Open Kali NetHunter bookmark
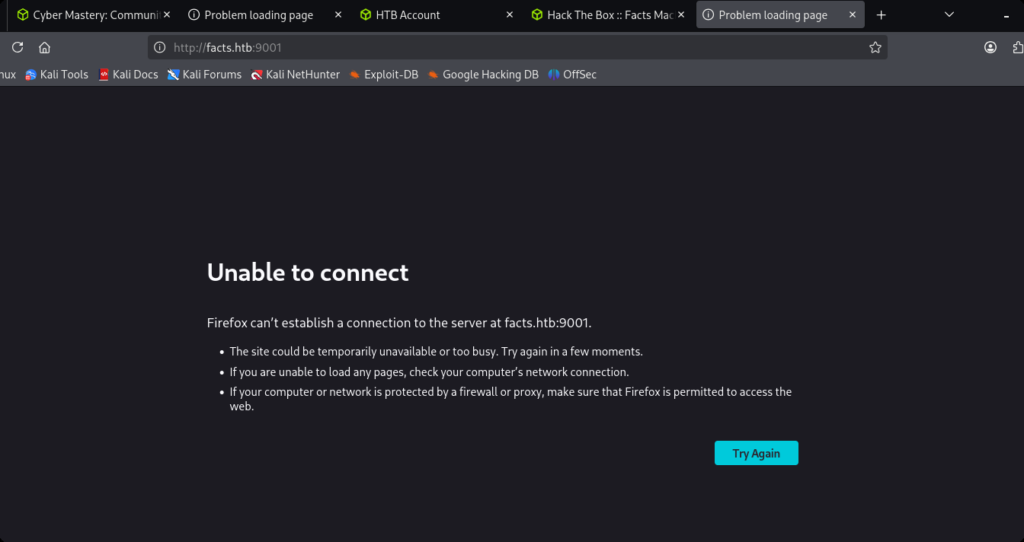This screenshot has width=1024, height=542. [x=295, y=74]
